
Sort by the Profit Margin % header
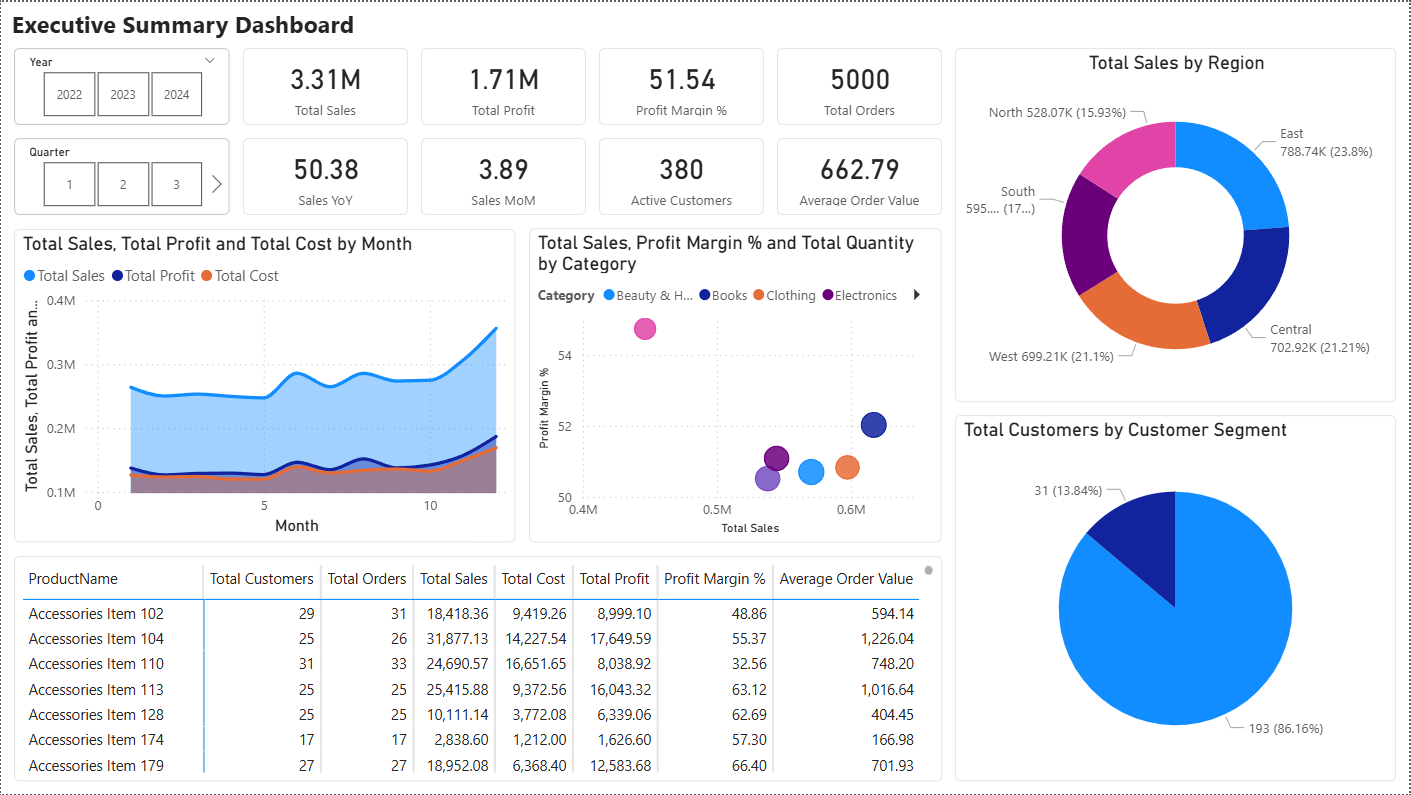[x=715, y=579]
